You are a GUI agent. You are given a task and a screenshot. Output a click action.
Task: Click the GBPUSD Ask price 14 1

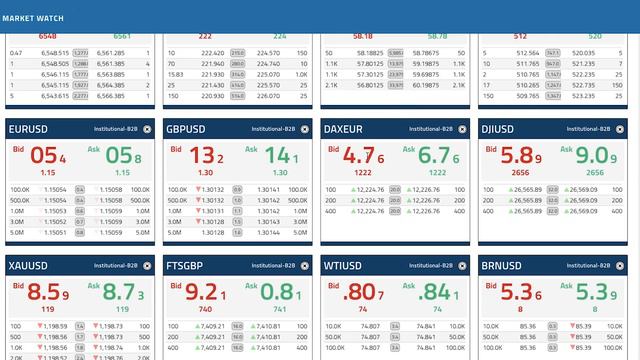(281, 156)
